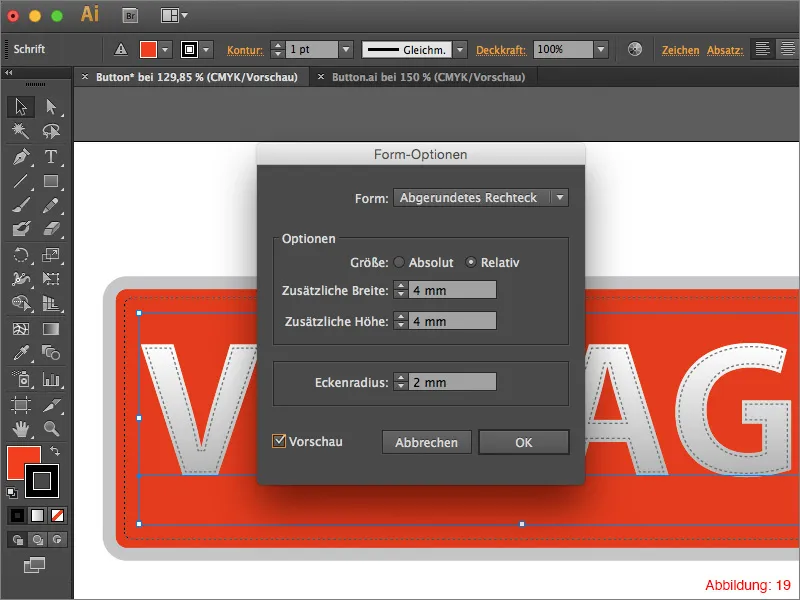The width and height of the screenshot is (800, 600).
Task: Activate the Slice tool
Action: click(51, 405)
